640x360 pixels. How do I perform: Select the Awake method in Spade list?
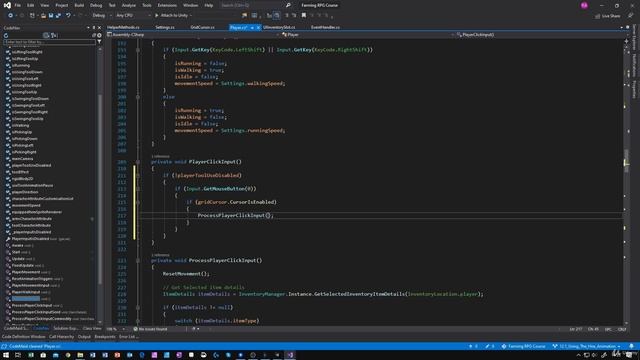pos(18,245)
